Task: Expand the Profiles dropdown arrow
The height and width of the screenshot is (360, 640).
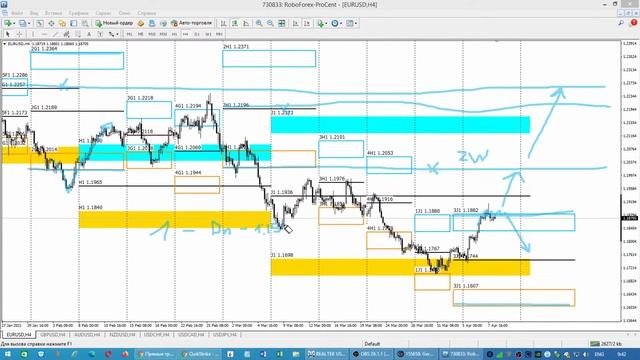Action: (x=29, y=23)
